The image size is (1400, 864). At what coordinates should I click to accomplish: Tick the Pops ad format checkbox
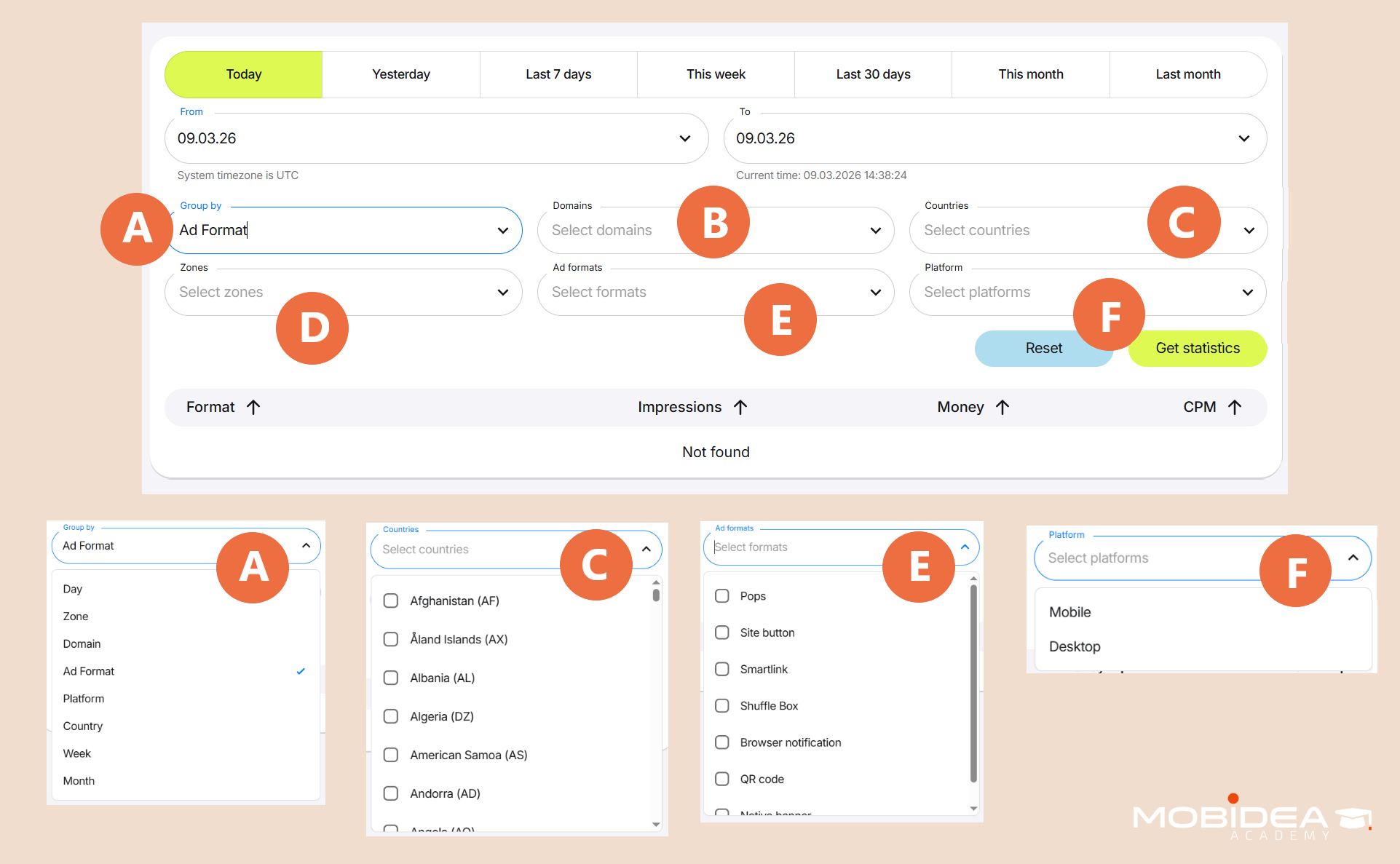click(x=722, y=596)
